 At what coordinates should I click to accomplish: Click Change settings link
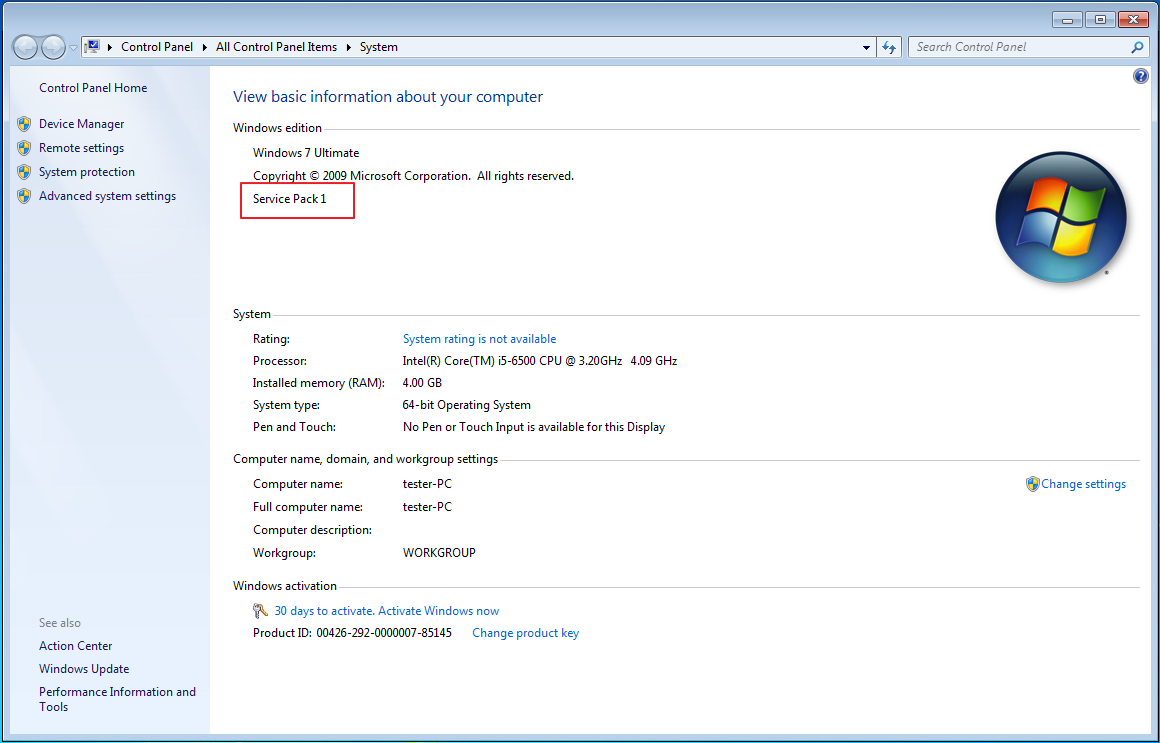coord(1083,483)
